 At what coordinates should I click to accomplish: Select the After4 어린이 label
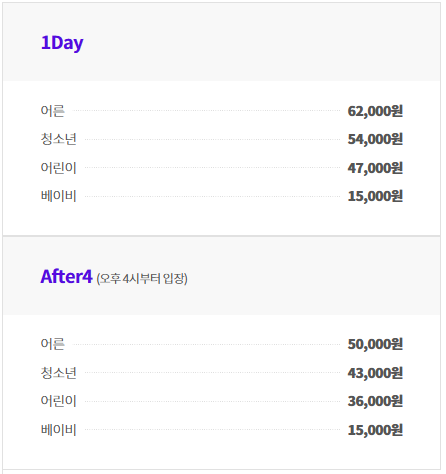(58, 401)
